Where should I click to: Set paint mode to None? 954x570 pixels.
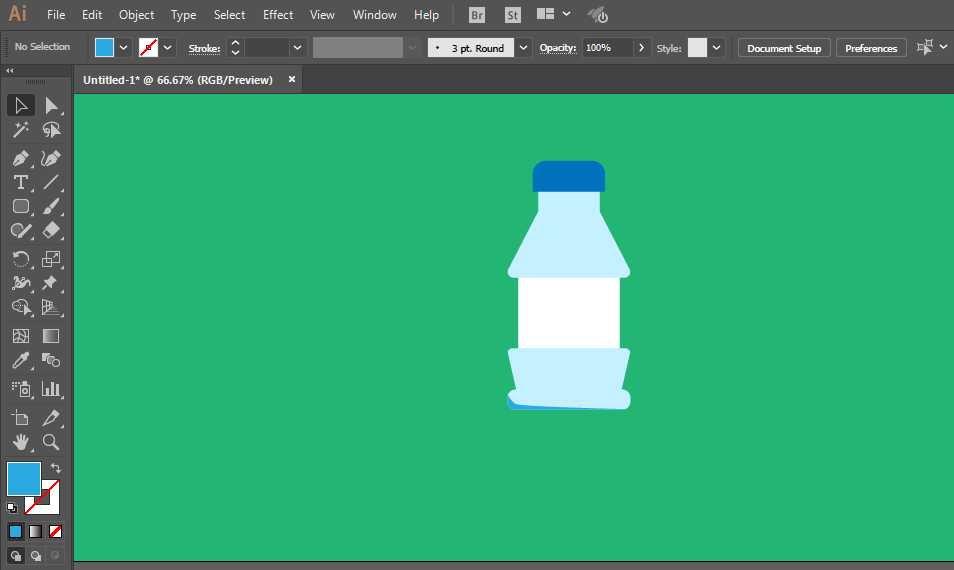click(56, 531)
